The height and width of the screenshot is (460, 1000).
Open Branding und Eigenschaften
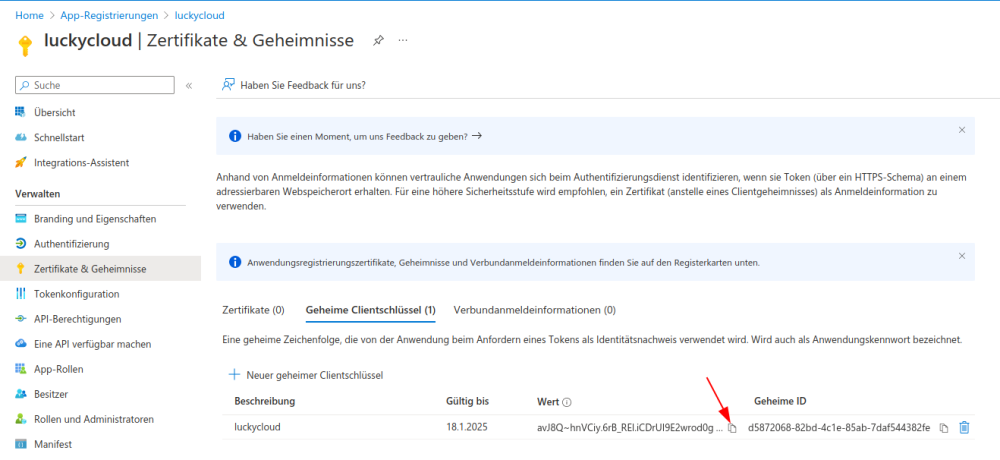(95, 219)
